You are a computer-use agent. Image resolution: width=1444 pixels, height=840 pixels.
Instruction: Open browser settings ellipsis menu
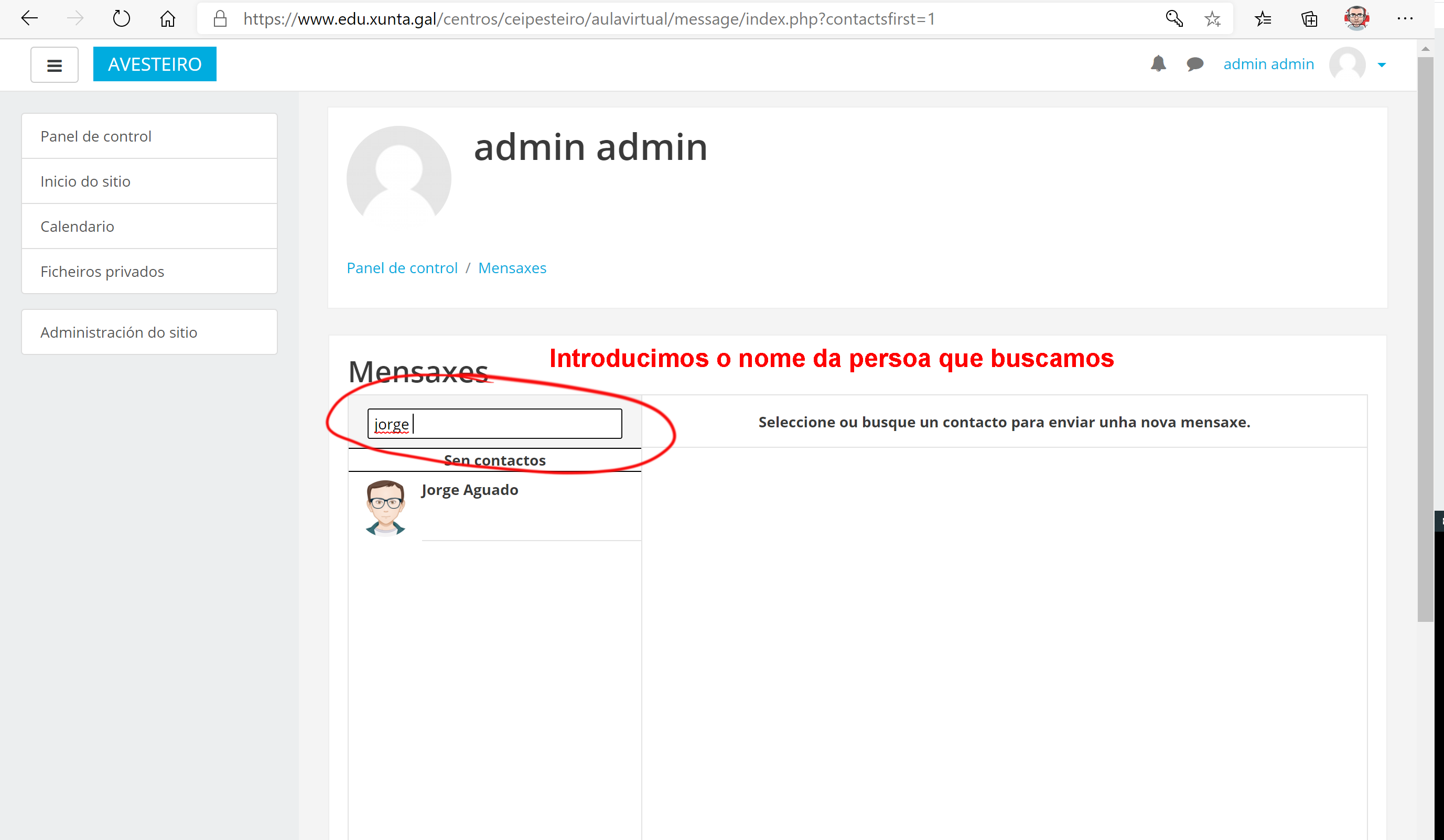coord(1405,19)
